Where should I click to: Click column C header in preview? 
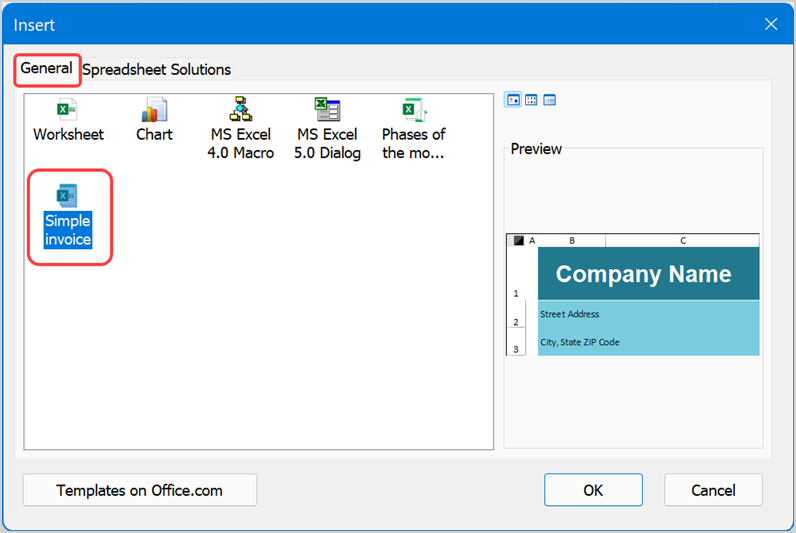682,241
